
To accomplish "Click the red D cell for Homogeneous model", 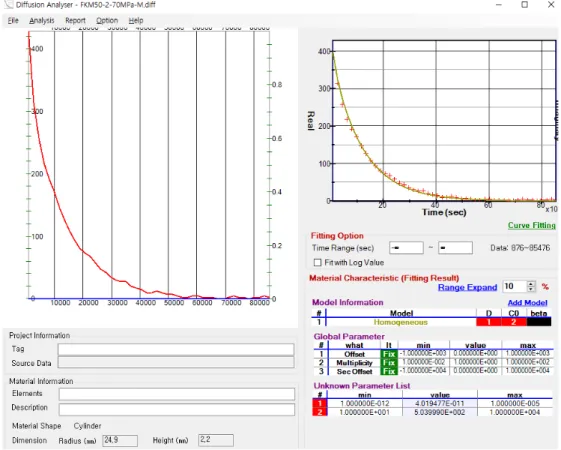I will (488, 322).
